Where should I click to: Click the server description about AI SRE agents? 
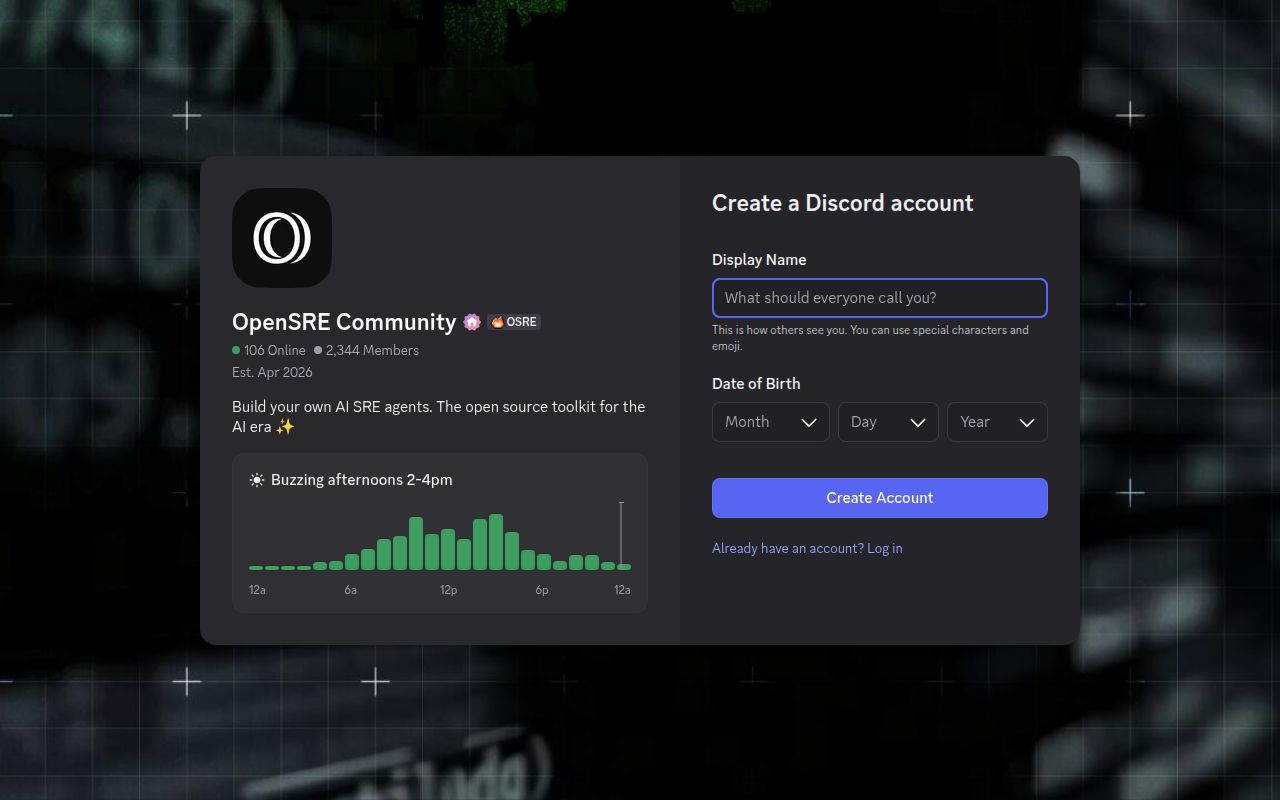click(x=438, y=416)
